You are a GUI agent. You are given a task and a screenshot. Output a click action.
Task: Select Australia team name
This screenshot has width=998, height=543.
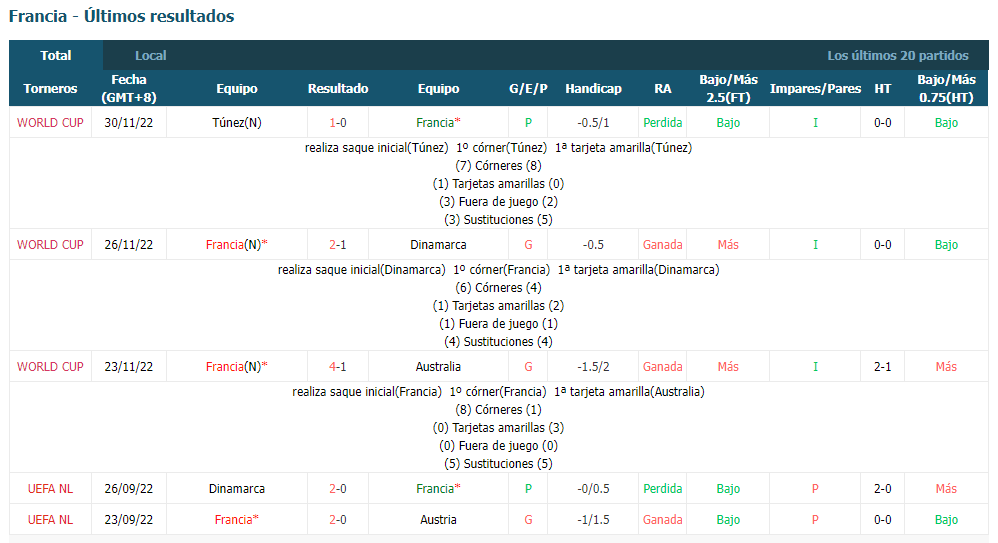pos(439,367)
